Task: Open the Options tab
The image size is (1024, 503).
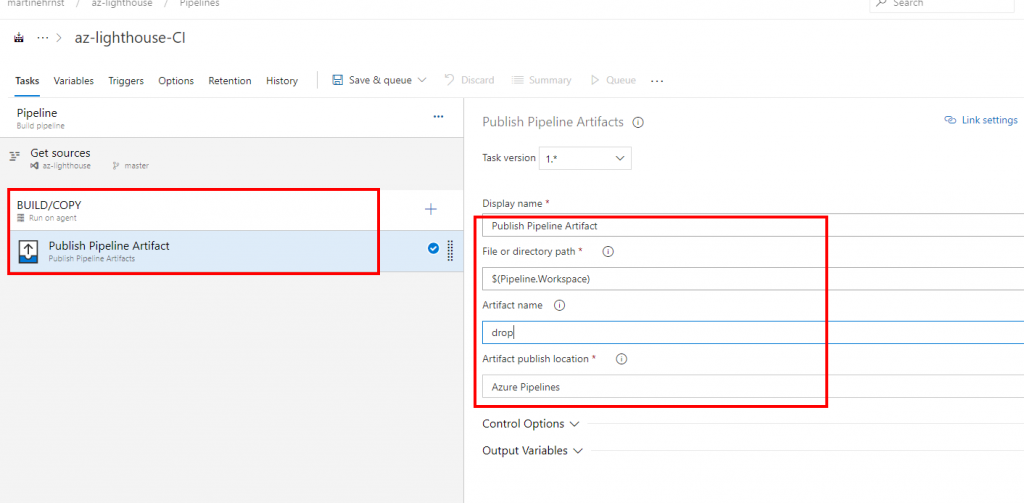Action: point(176,81)
